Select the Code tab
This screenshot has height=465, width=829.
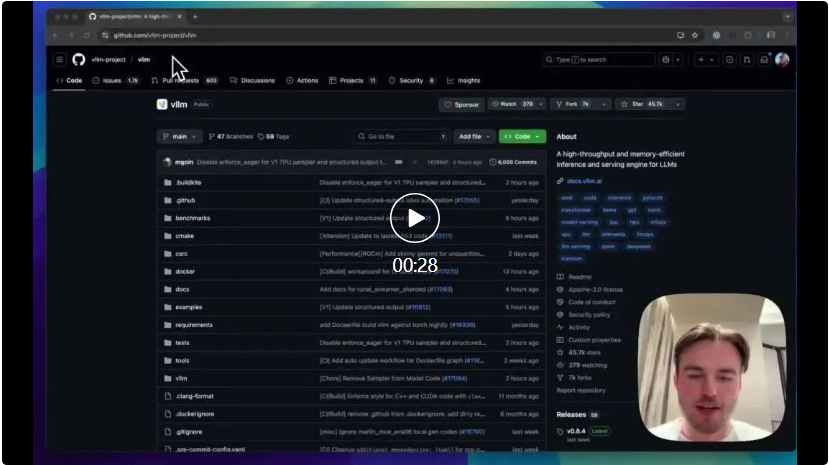pyautogui.click(x=69, y=81)
